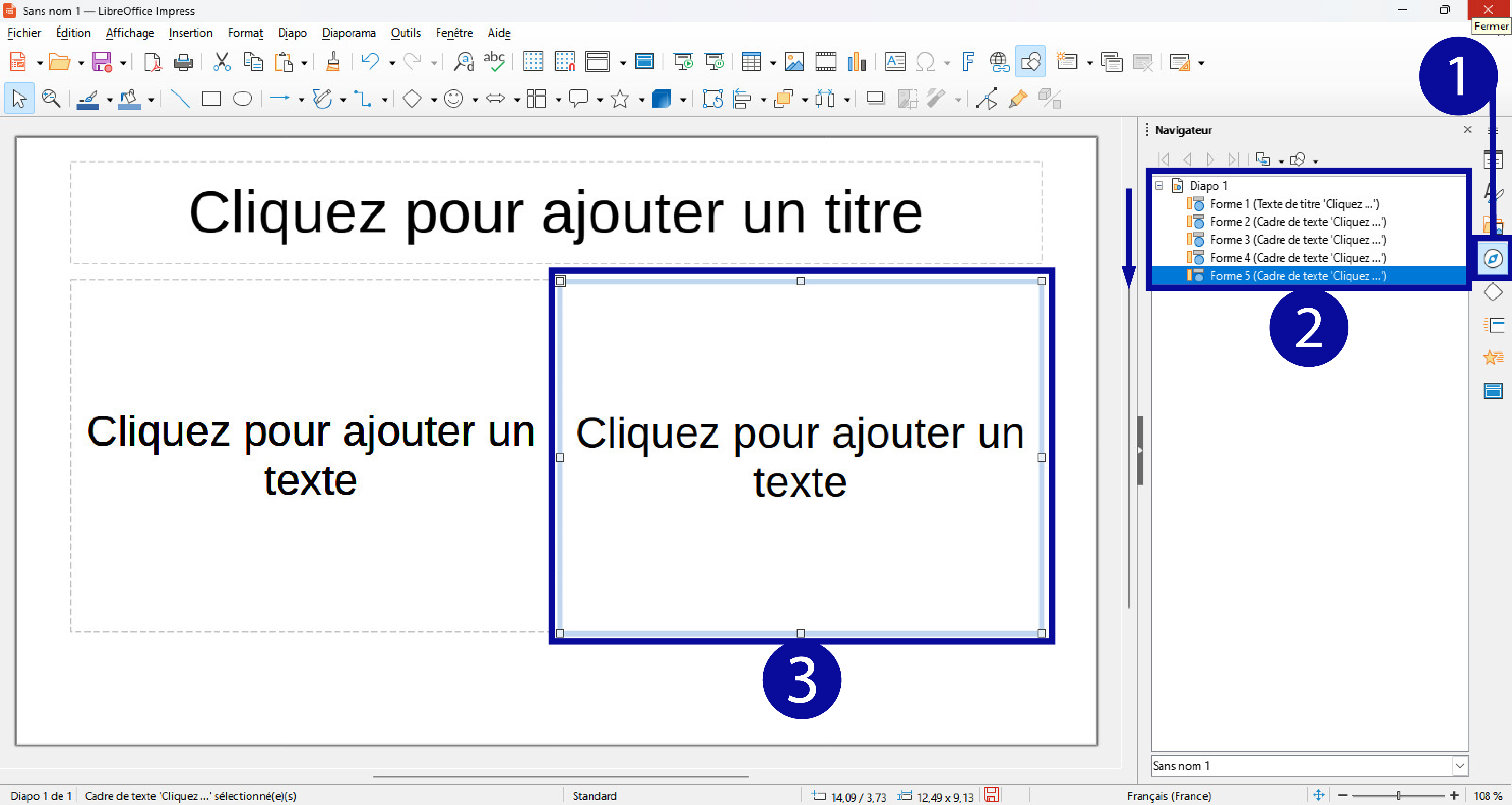Open the Diaporama menu
The height and width of the screenshot is (805, 1512).
point(349,33)
